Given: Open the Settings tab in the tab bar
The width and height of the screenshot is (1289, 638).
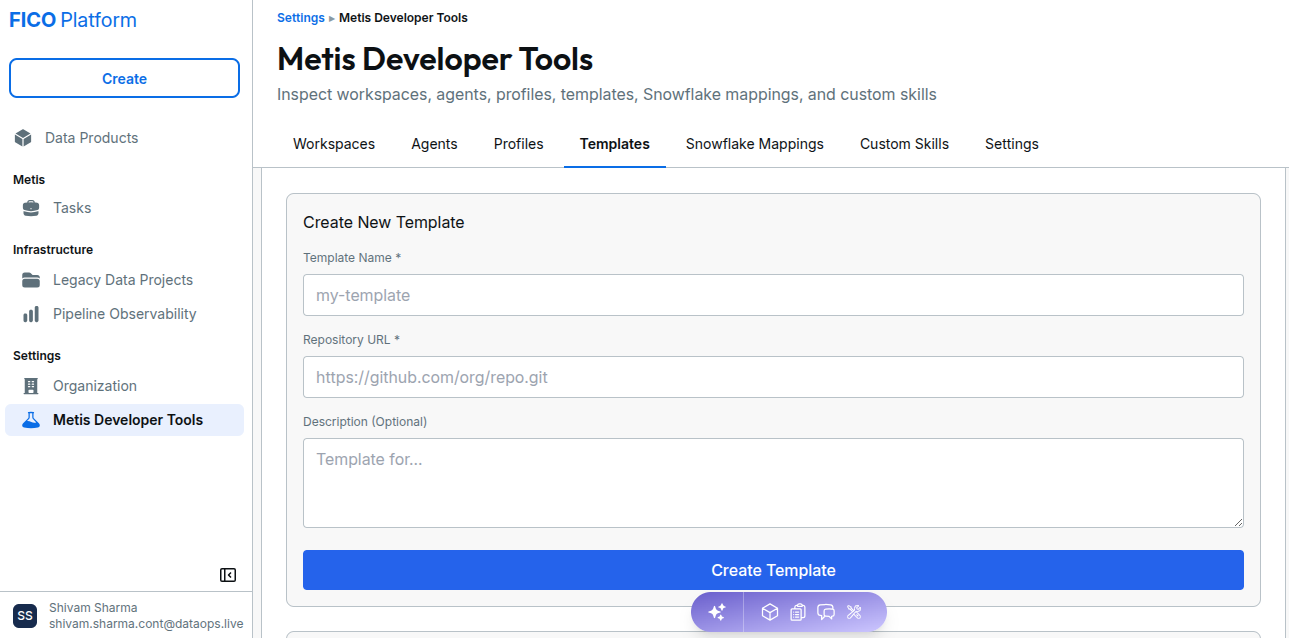Looking at the screenshot, I should (x=1012, y=144).
